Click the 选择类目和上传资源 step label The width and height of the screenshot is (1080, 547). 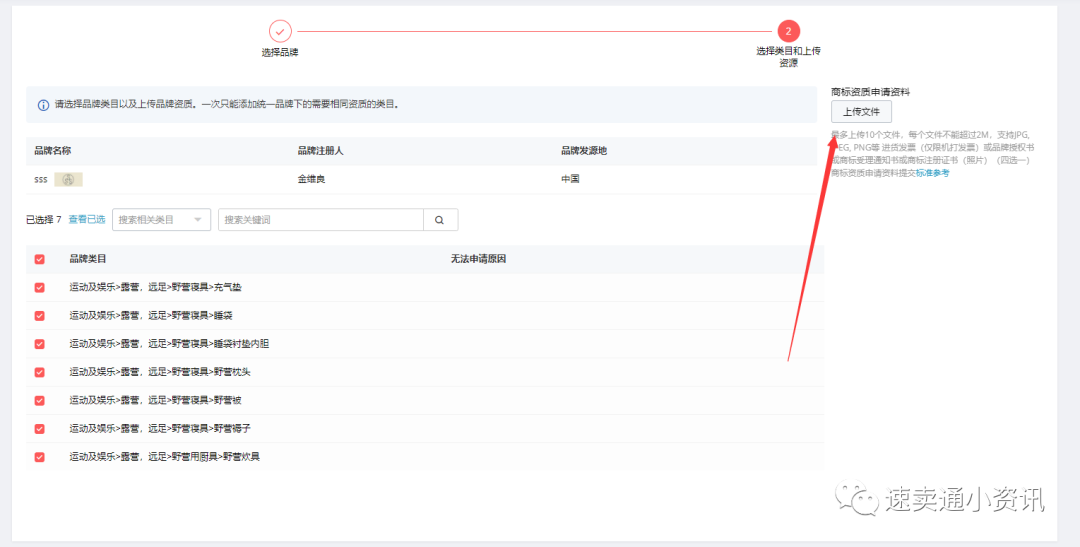tap(789, 57)
